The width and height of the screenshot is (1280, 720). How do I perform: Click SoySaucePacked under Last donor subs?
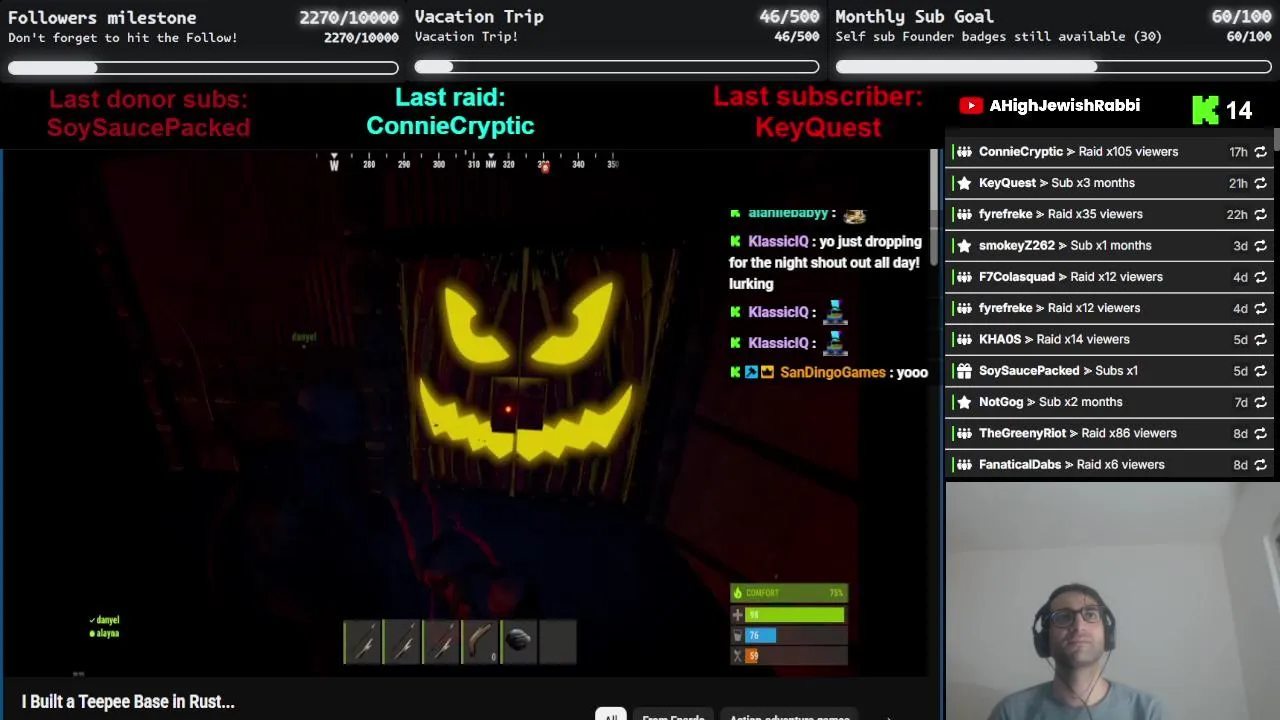148,128
